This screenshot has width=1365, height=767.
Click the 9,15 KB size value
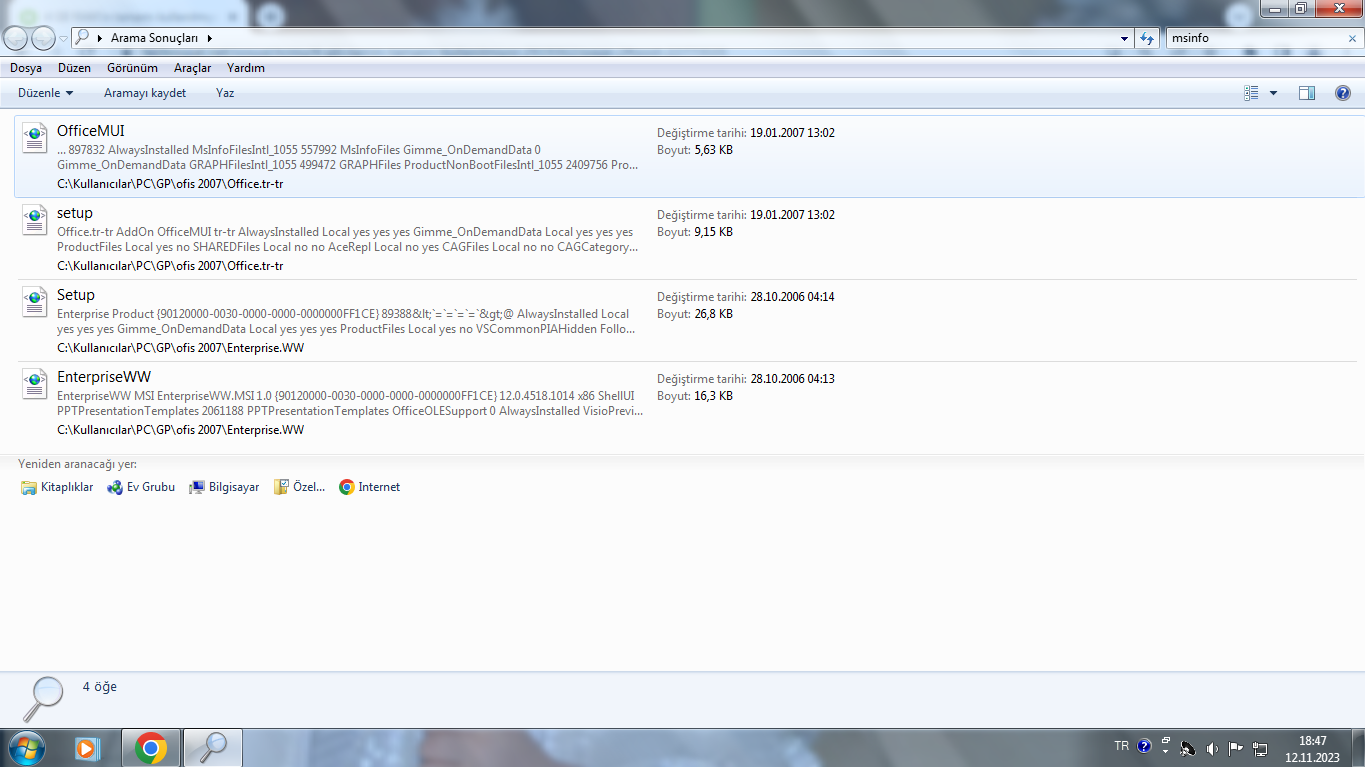714,232
